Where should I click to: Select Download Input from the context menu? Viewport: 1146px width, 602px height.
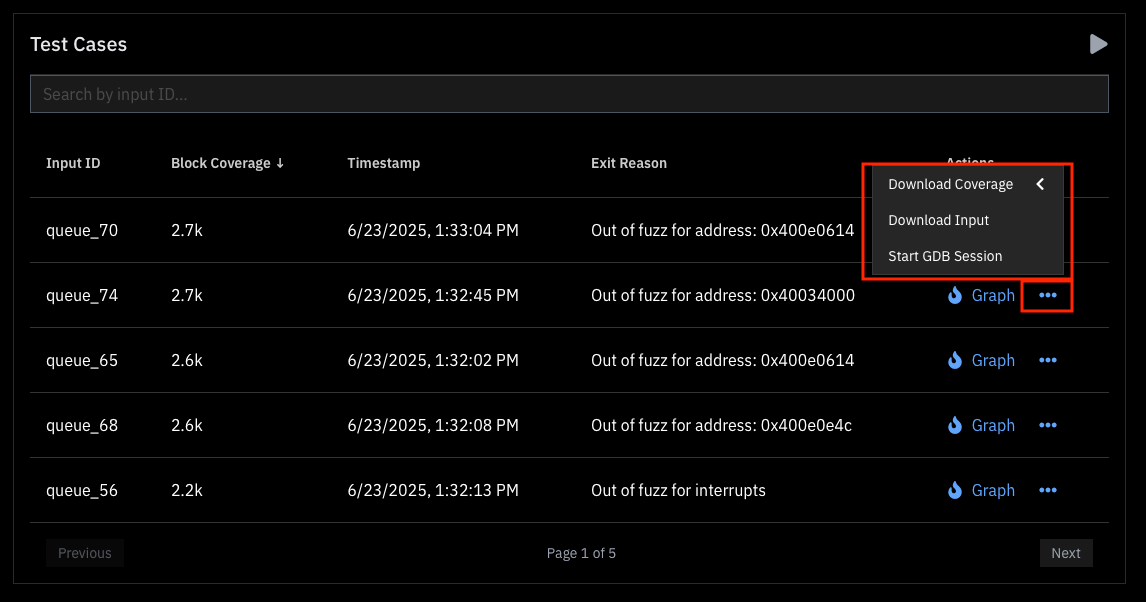(x=938, y=220)
